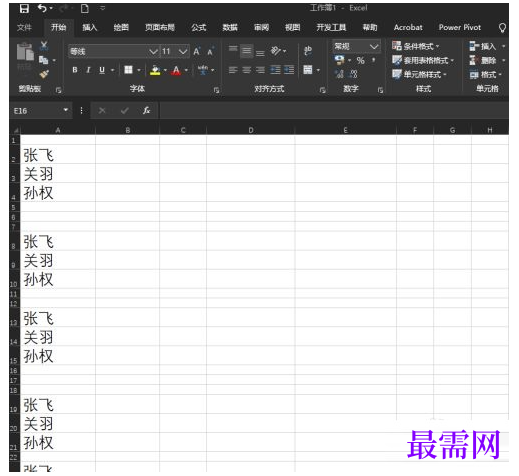Screen dimensions: 519x476
Task: Open the Power Pivot tab
Action: tap(460, 27)
